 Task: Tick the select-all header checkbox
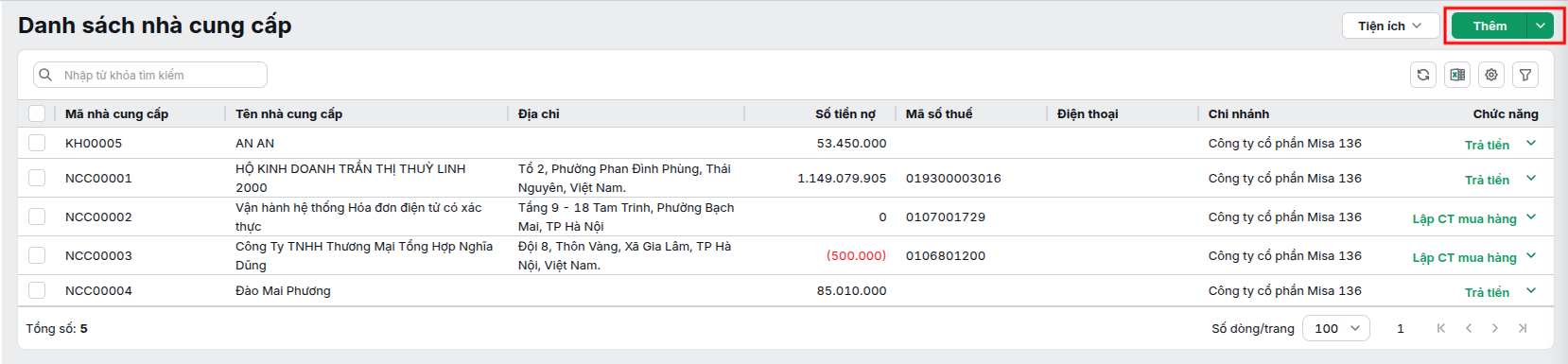37,113
